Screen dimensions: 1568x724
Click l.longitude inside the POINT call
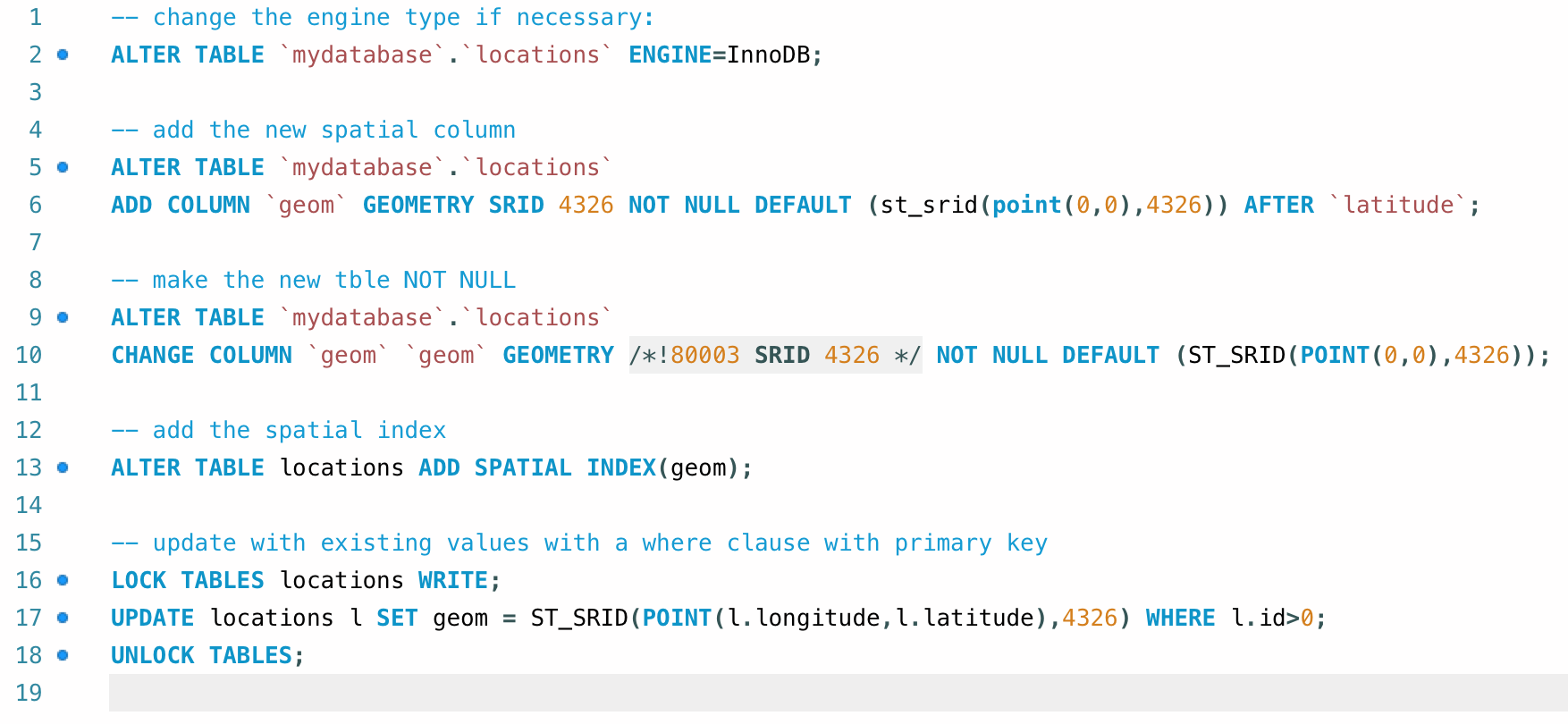(x=804, y=618)
